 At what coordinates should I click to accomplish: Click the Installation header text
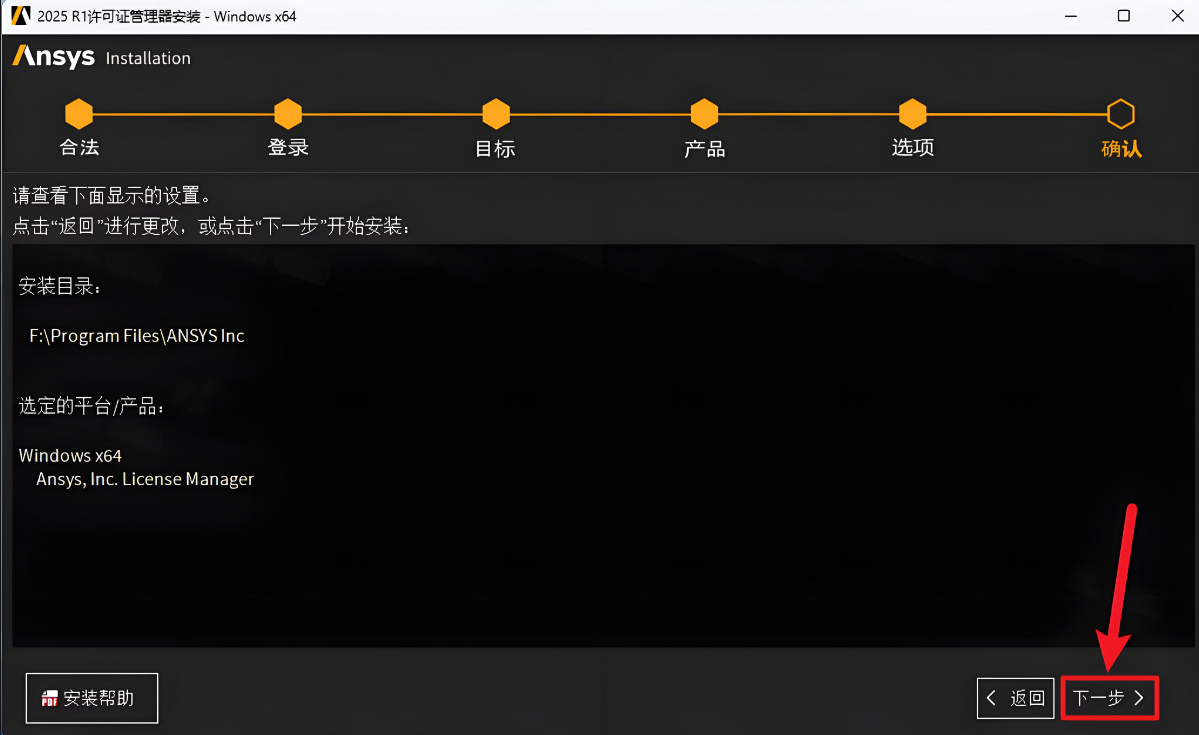point(148,58)
